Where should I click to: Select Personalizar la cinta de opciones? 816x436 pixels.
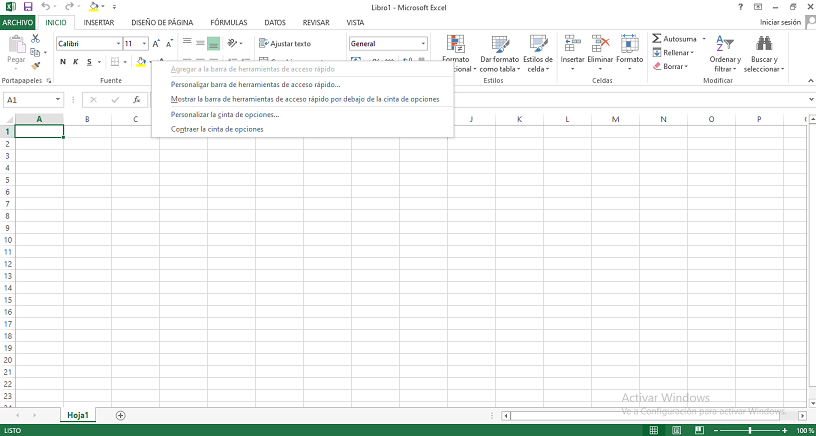(302, 114)
